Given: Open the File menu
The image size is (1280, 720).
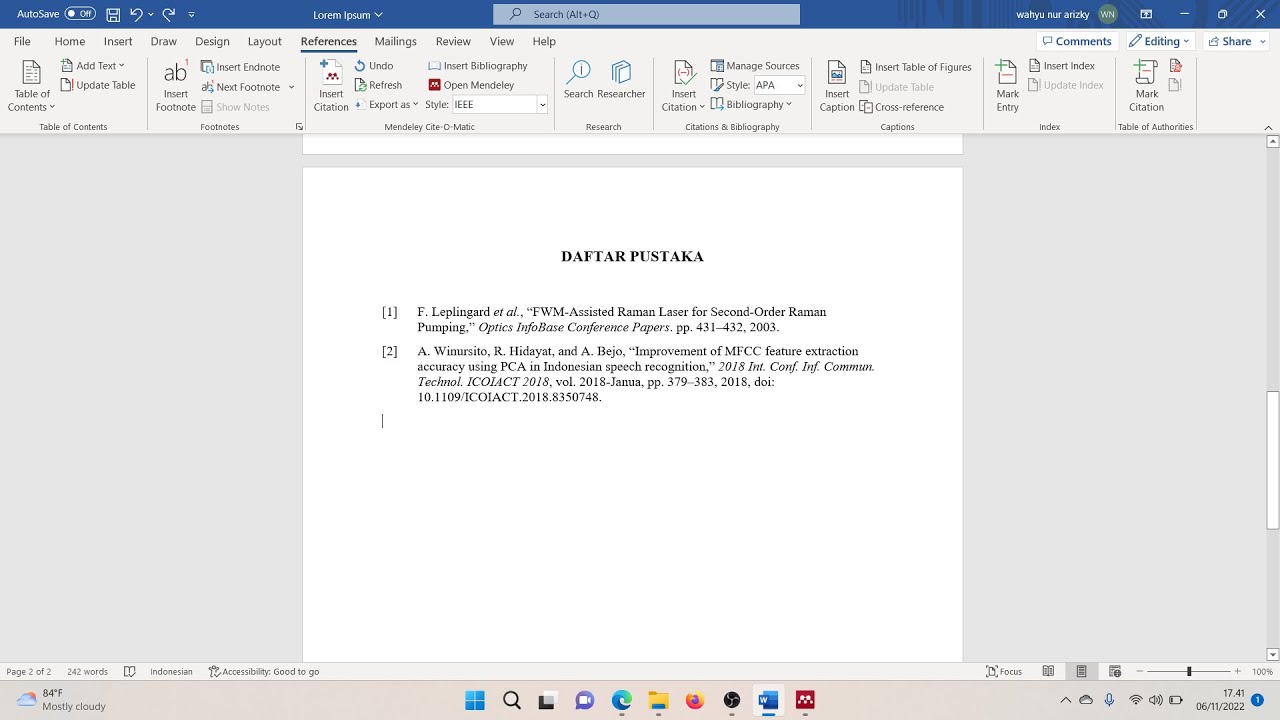Looking at the screenshot, I should click(x=22, y=41).
